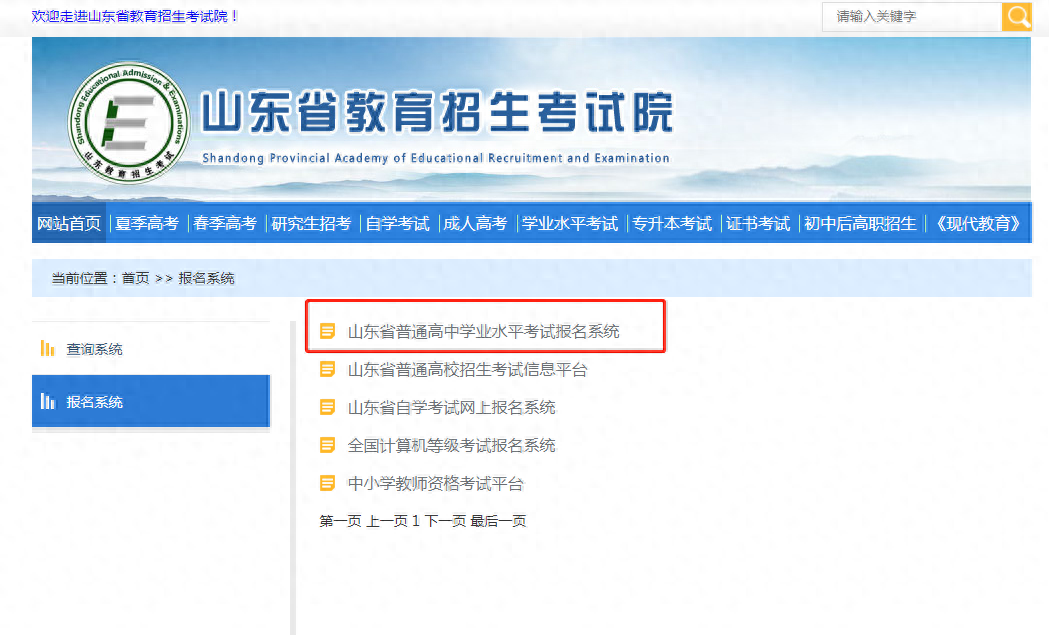Click the bar chart icon beside 查询系统
Screen dimensions: 1049x635
(x=47, y=349)
